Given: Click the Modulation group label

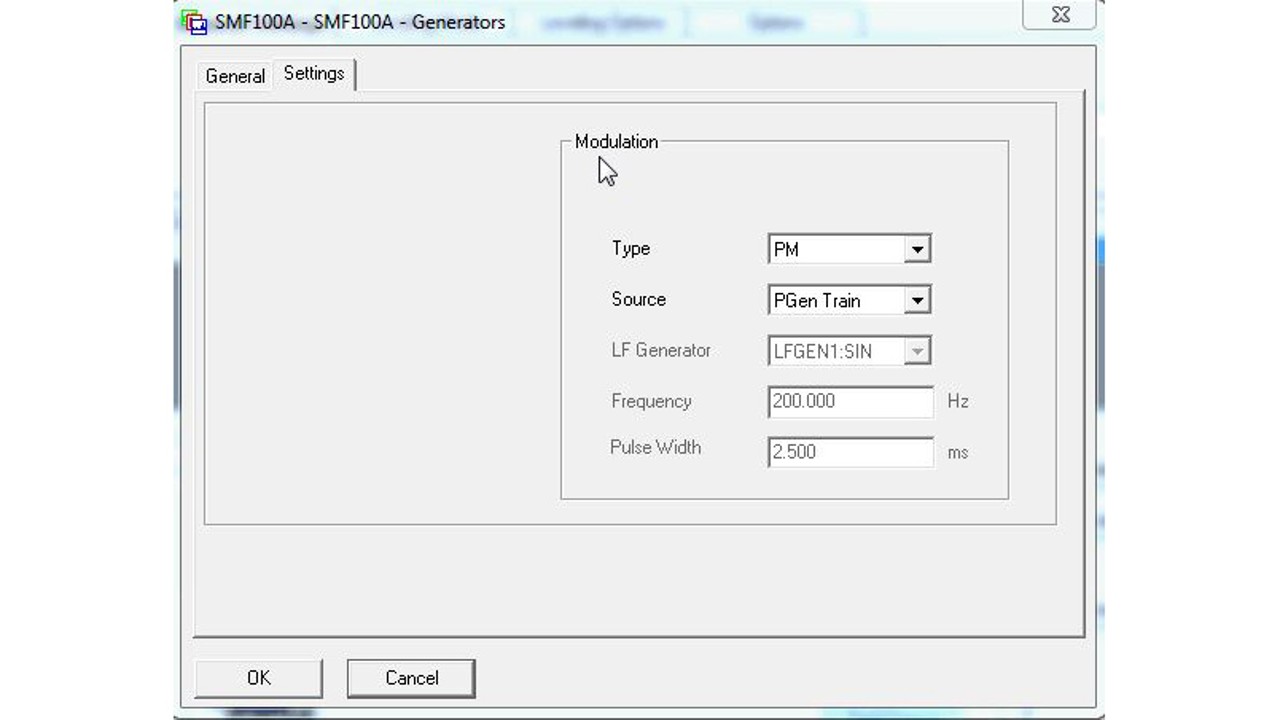Looking at the screenshot, I should tap(616, 142).
